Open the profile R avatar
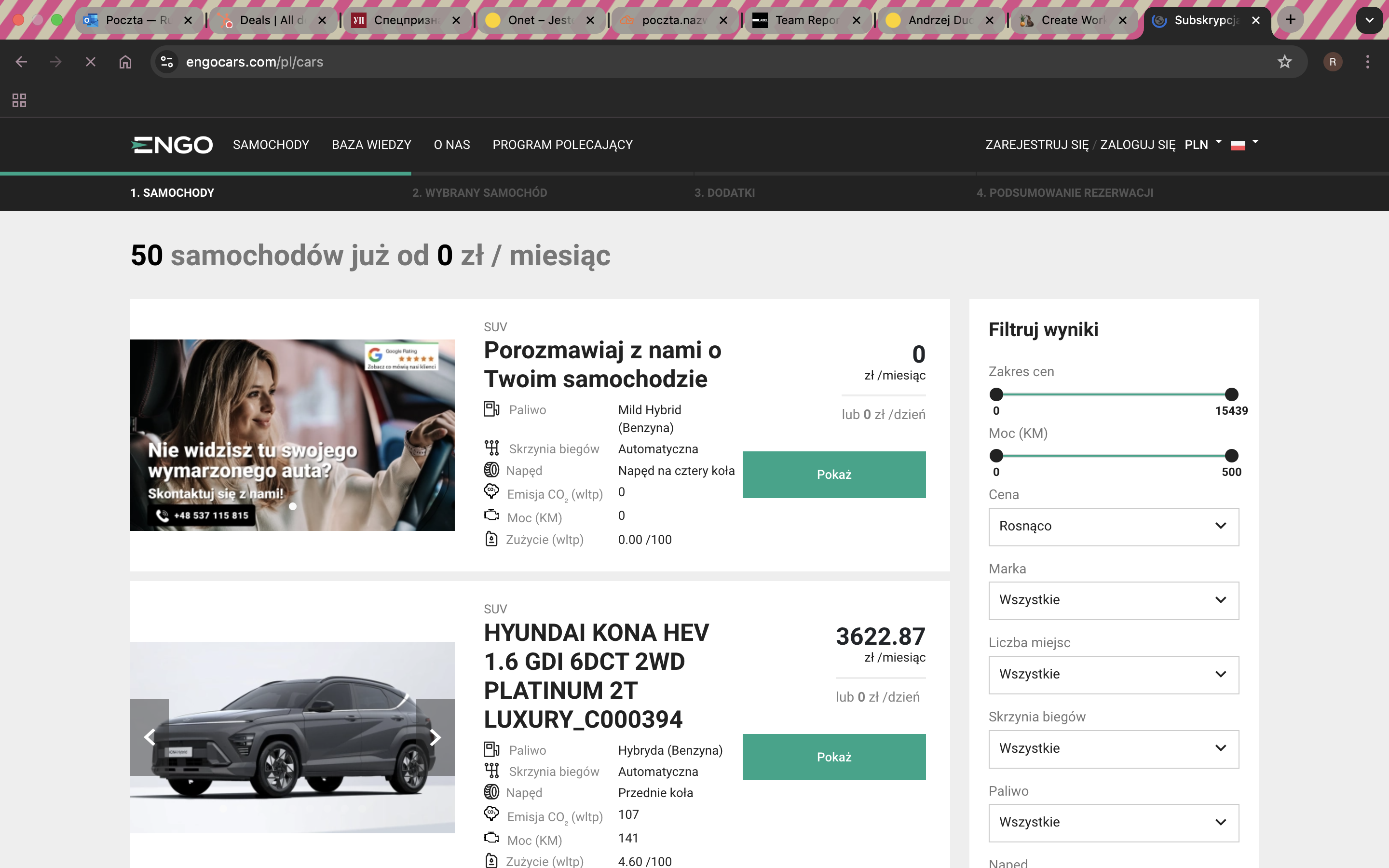This screenshot has width=1389, height=868. (1333, 61)
